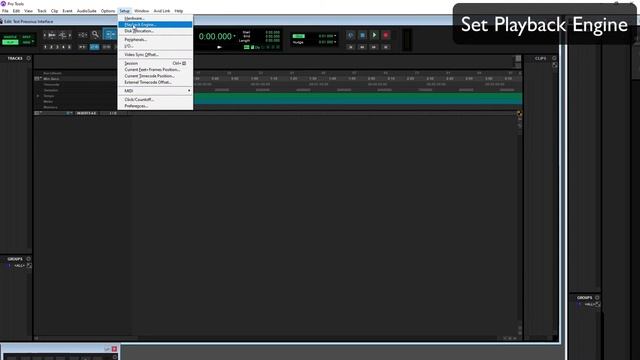
Task: Toggle the online button left of Stop
Action: (351, 36)
